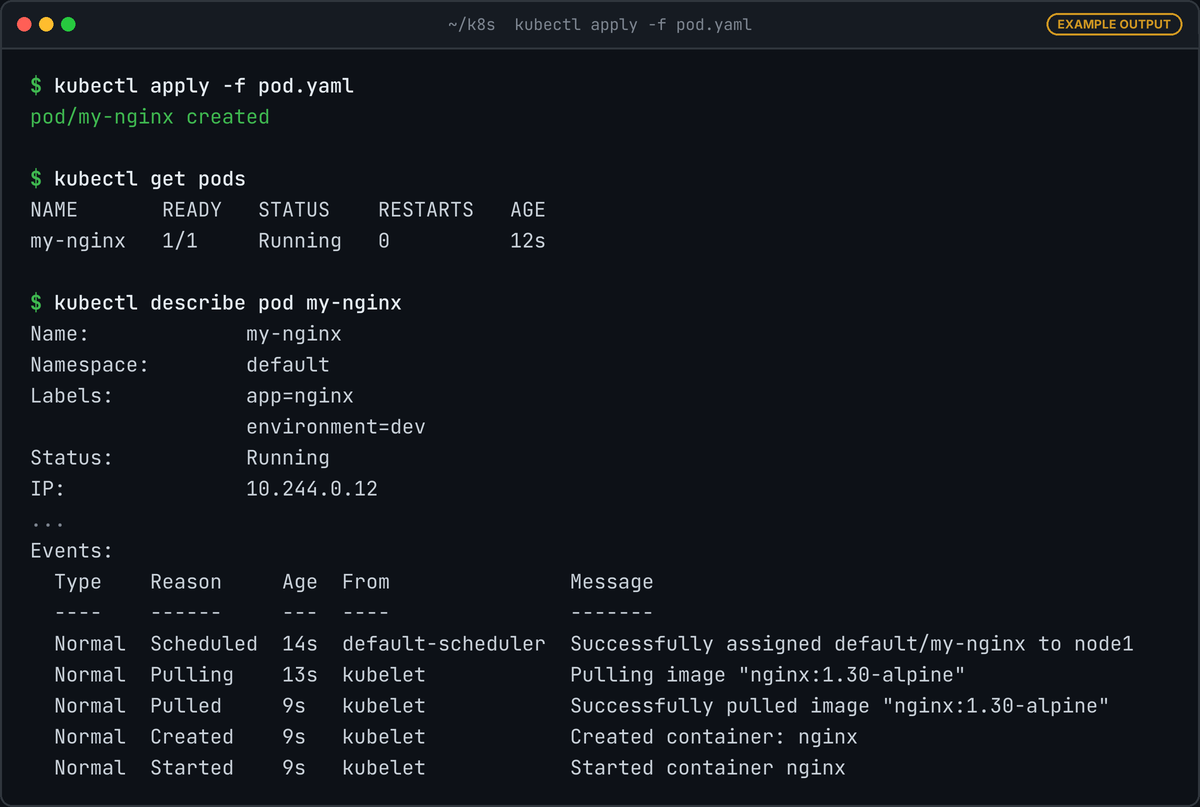Click 'Created container: nginx' message
Viewport: 1200px width, 807px height.
[x=714, y=737]
